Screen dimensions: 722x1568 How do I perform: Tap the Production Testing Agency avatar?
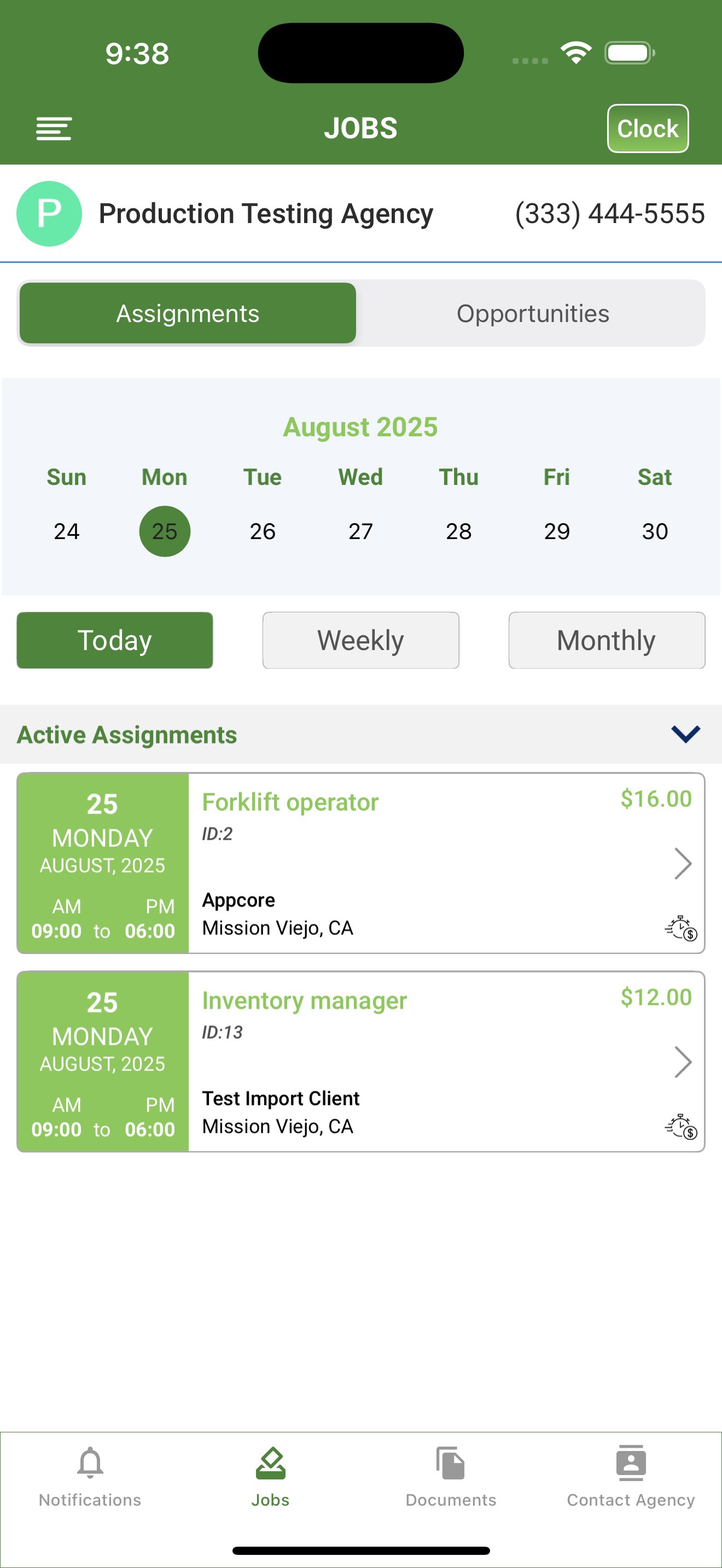click(x=49, y=214)
